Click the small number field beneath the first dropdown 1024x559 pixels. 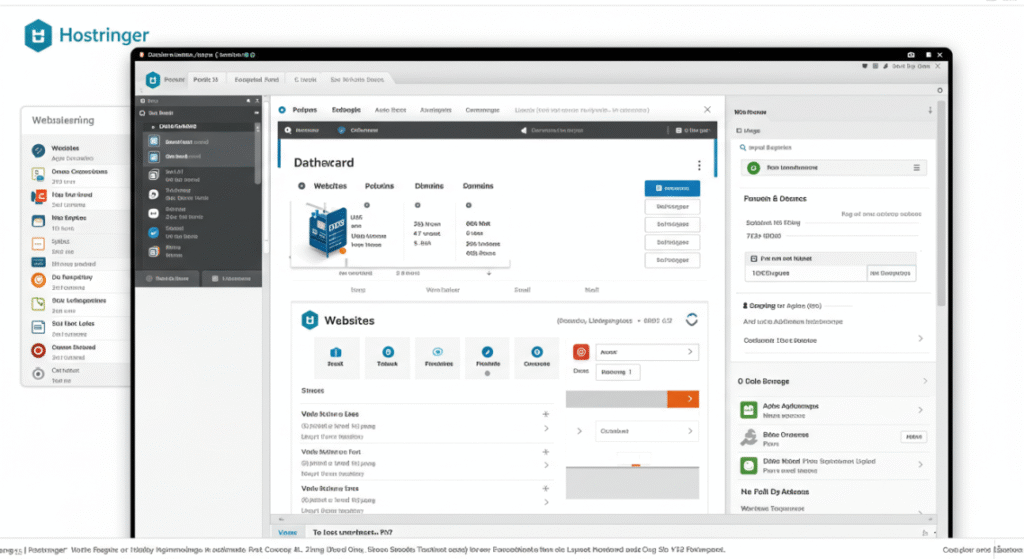coord(618,372)
